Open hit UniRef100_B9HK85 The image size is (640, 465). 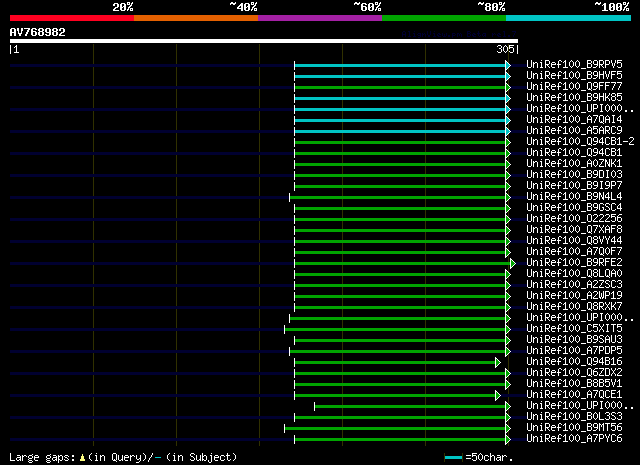tap(574, 98)
